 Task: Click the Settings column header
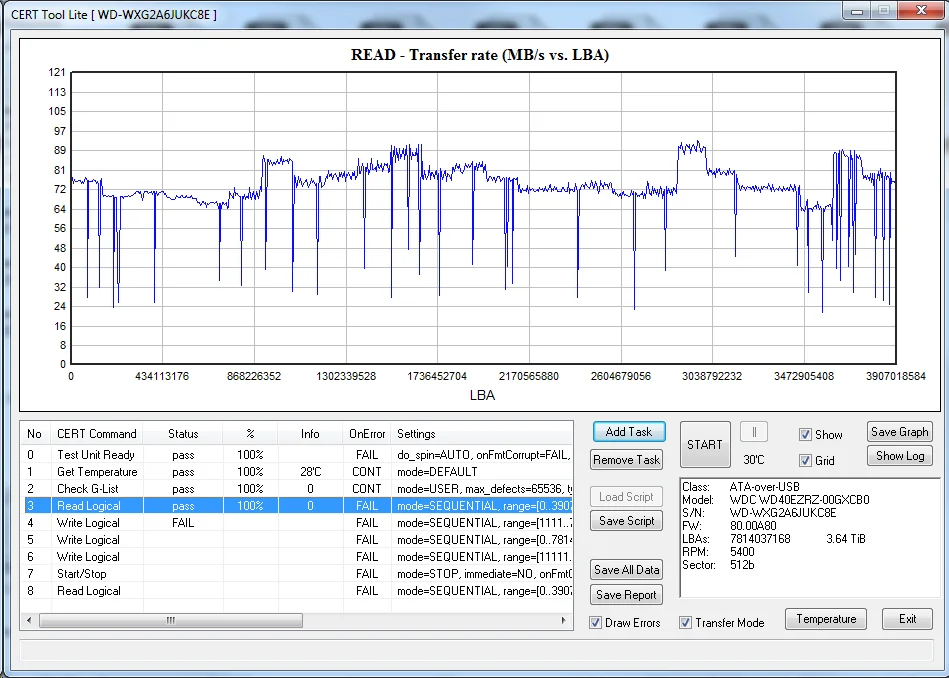pyautogui.click(x=416, y=434)
